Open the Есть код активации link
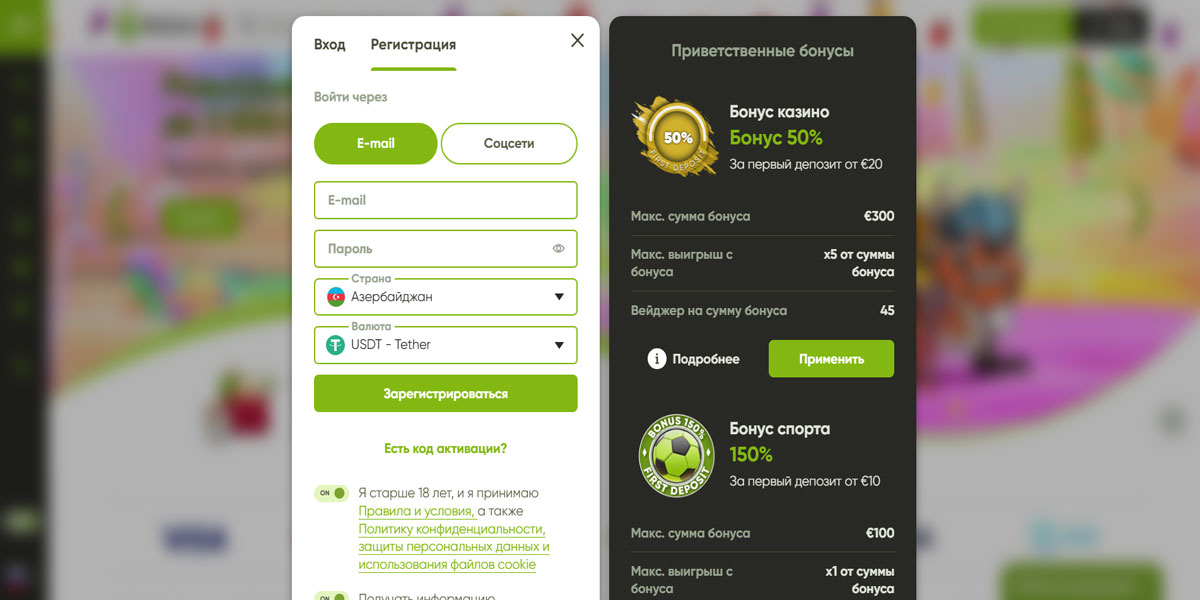The height and width of the screenshot is (600, 1200). click(x=446, y=449)
